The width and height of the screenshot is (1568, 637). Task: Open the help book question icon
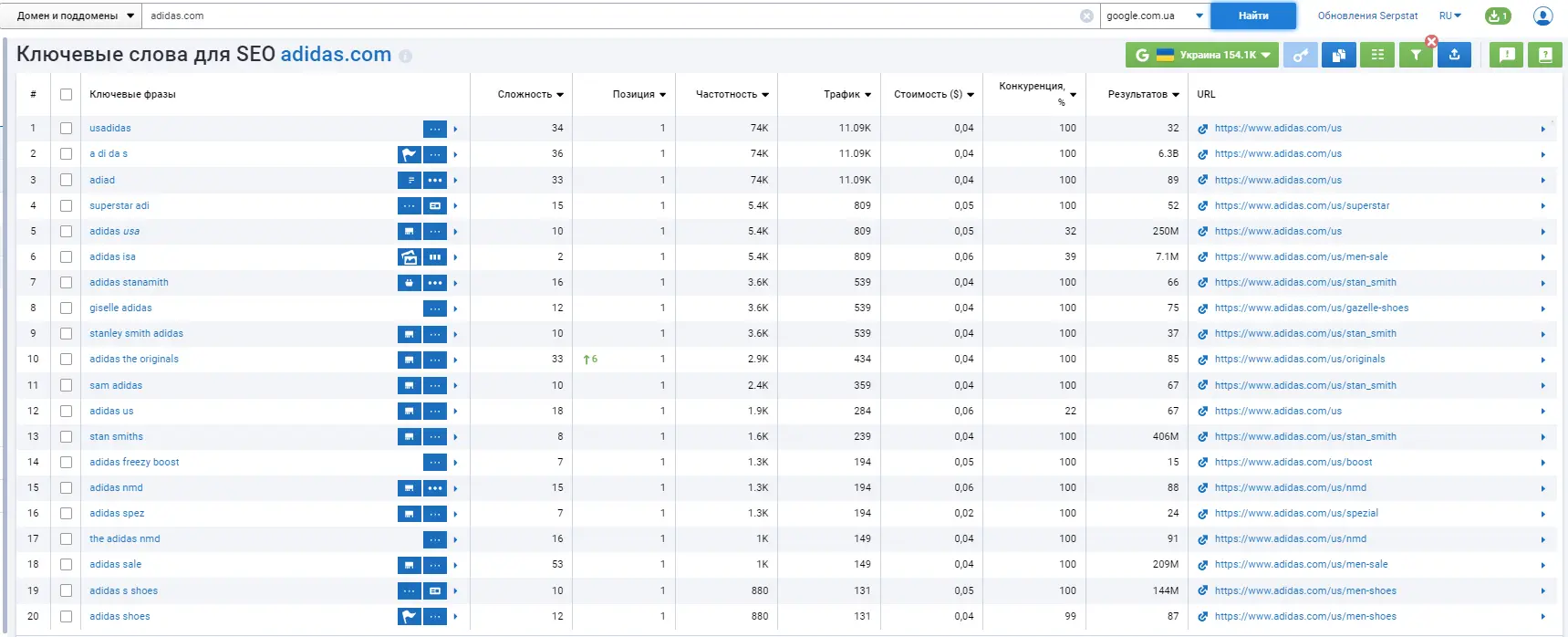(x=1545, y=56)
